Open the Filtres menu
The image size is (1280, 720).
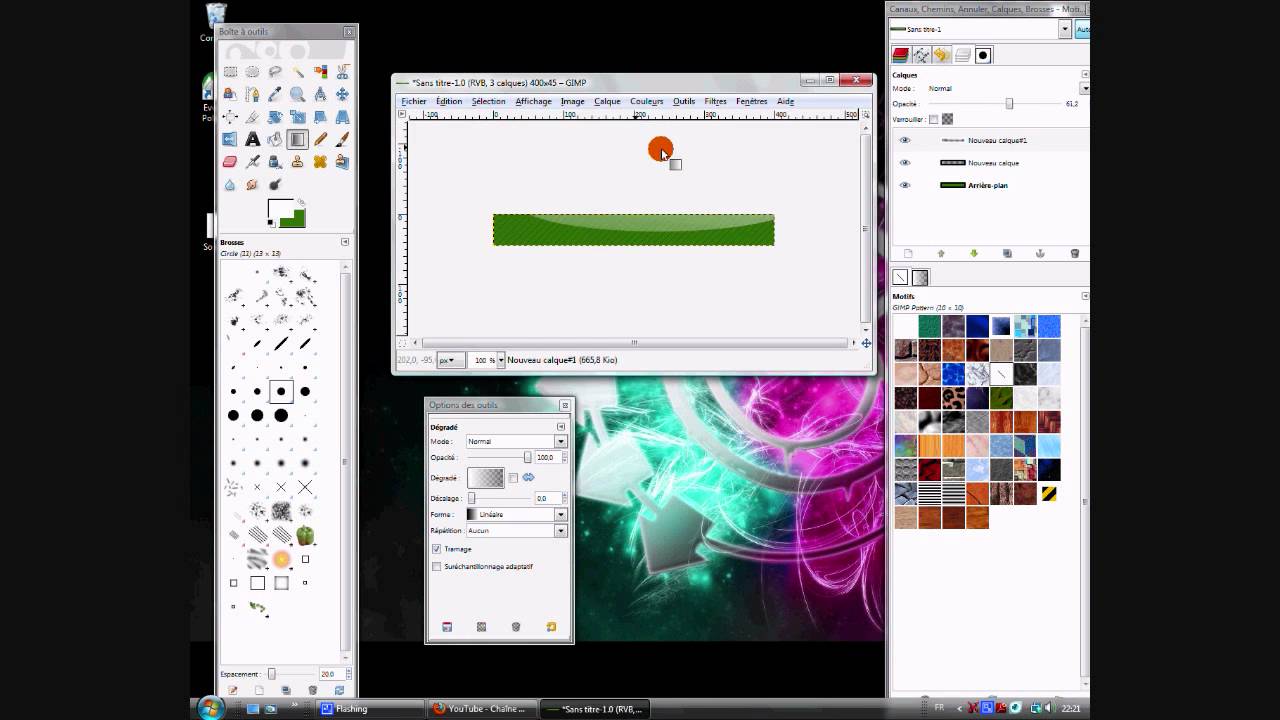tap(715, 101)
